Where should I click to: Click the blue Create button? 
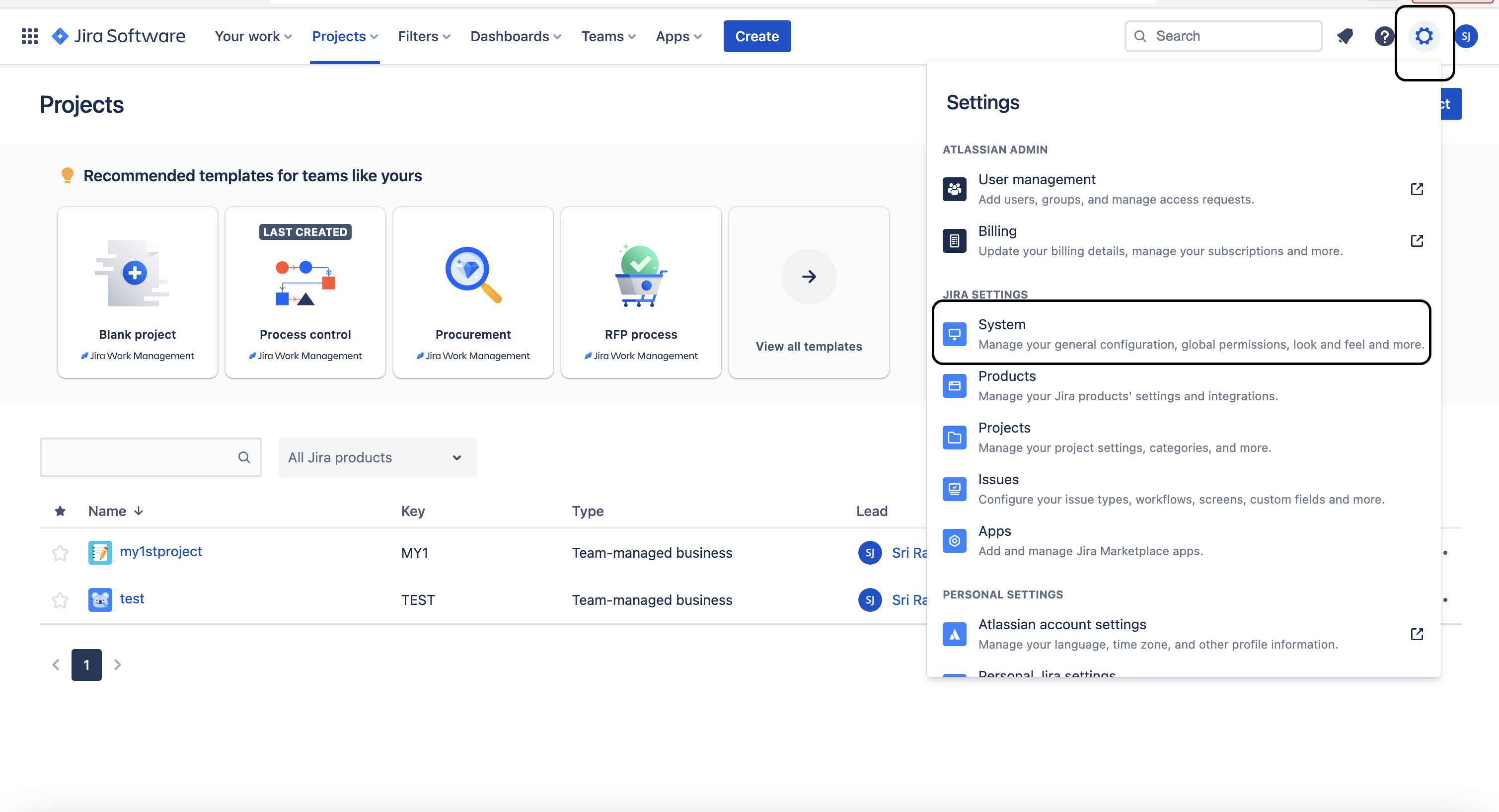pyautogui.click(x=757, y=36)
